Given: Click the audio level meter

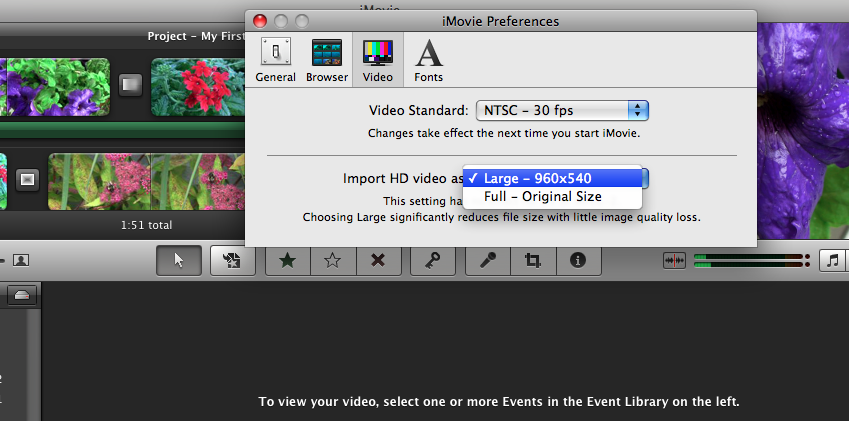Looking at the screenshot, I should point(751,261).
